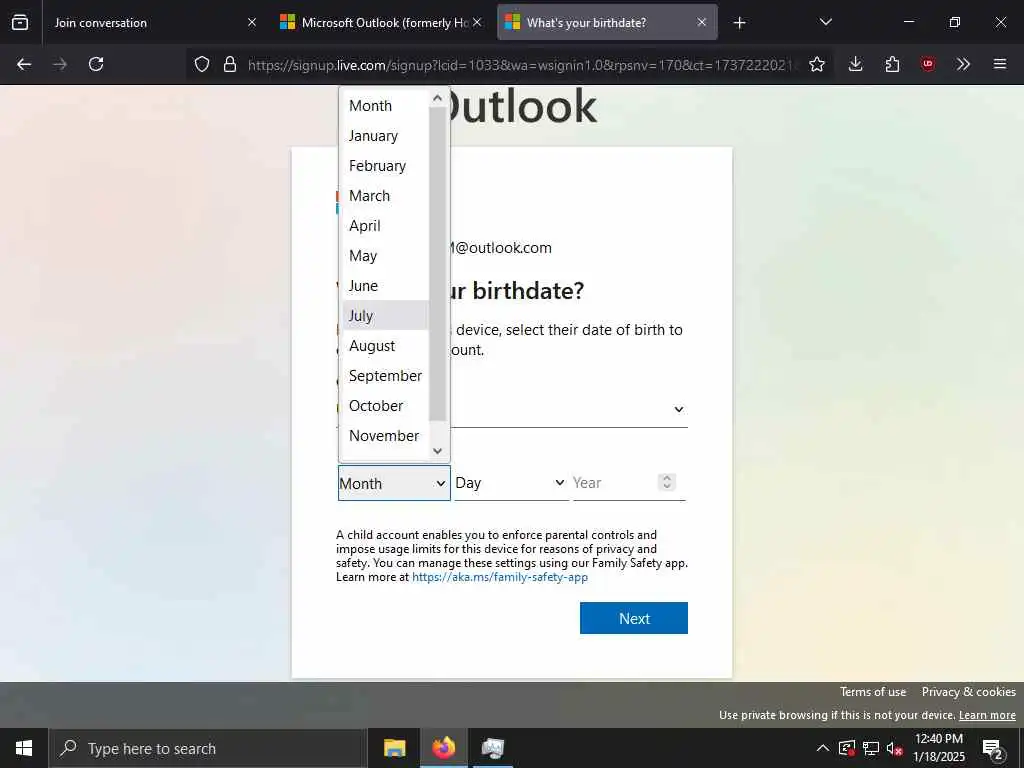This screenshot has width=1024, height=768.
Task: Open the extensions puzzle icon
Action: (x=892, y=64)
